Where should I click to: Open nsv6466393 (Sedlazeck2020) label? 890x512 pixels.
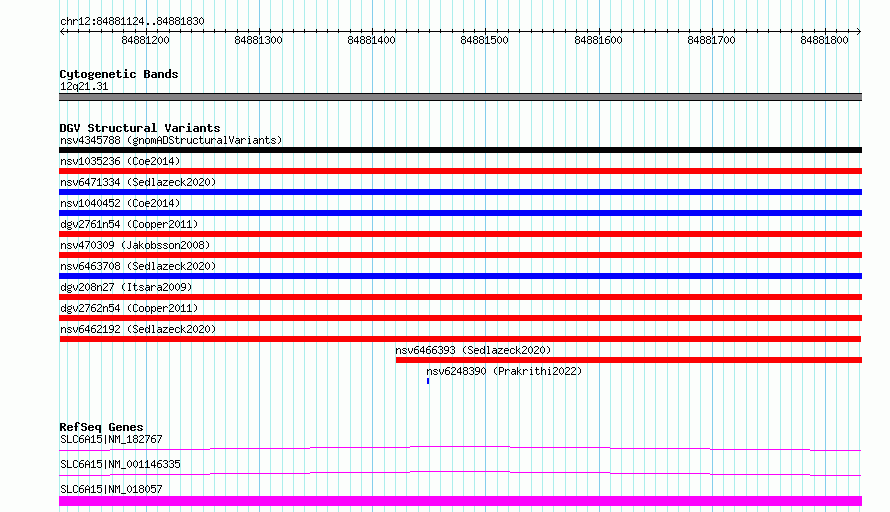(473, 350)
